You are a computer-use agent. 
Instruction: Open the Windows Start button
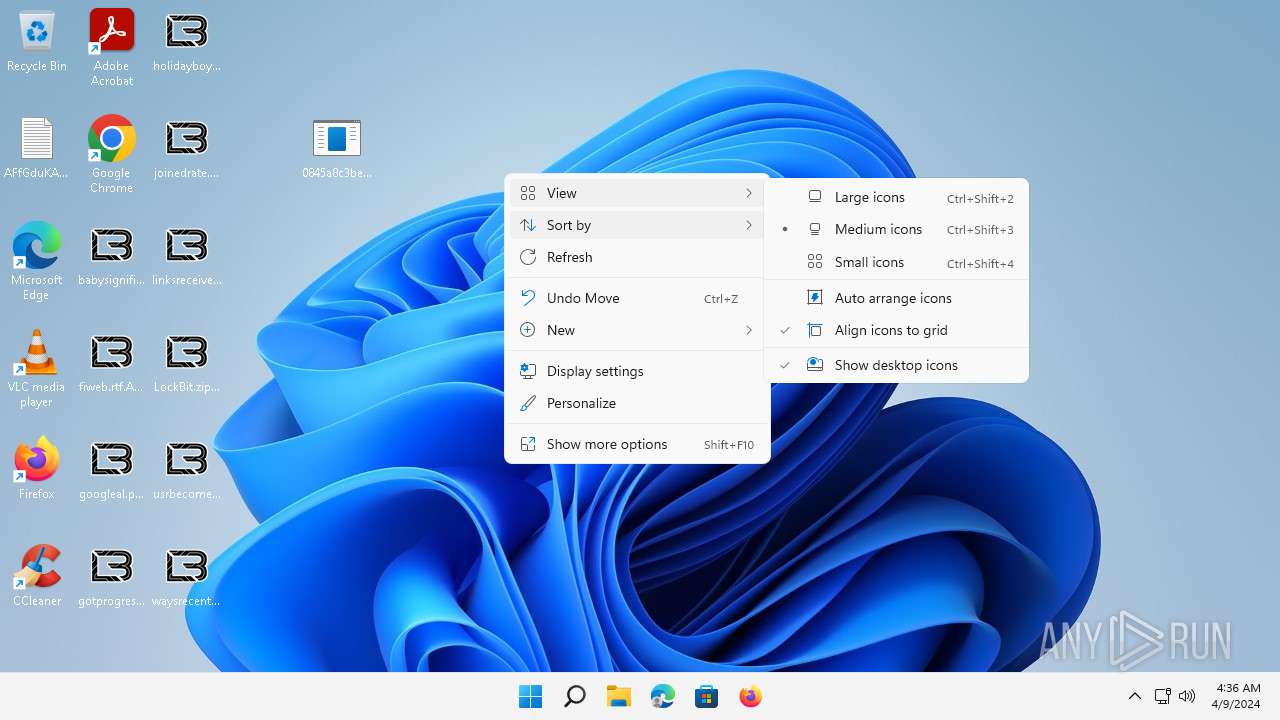tap(530, 696)
